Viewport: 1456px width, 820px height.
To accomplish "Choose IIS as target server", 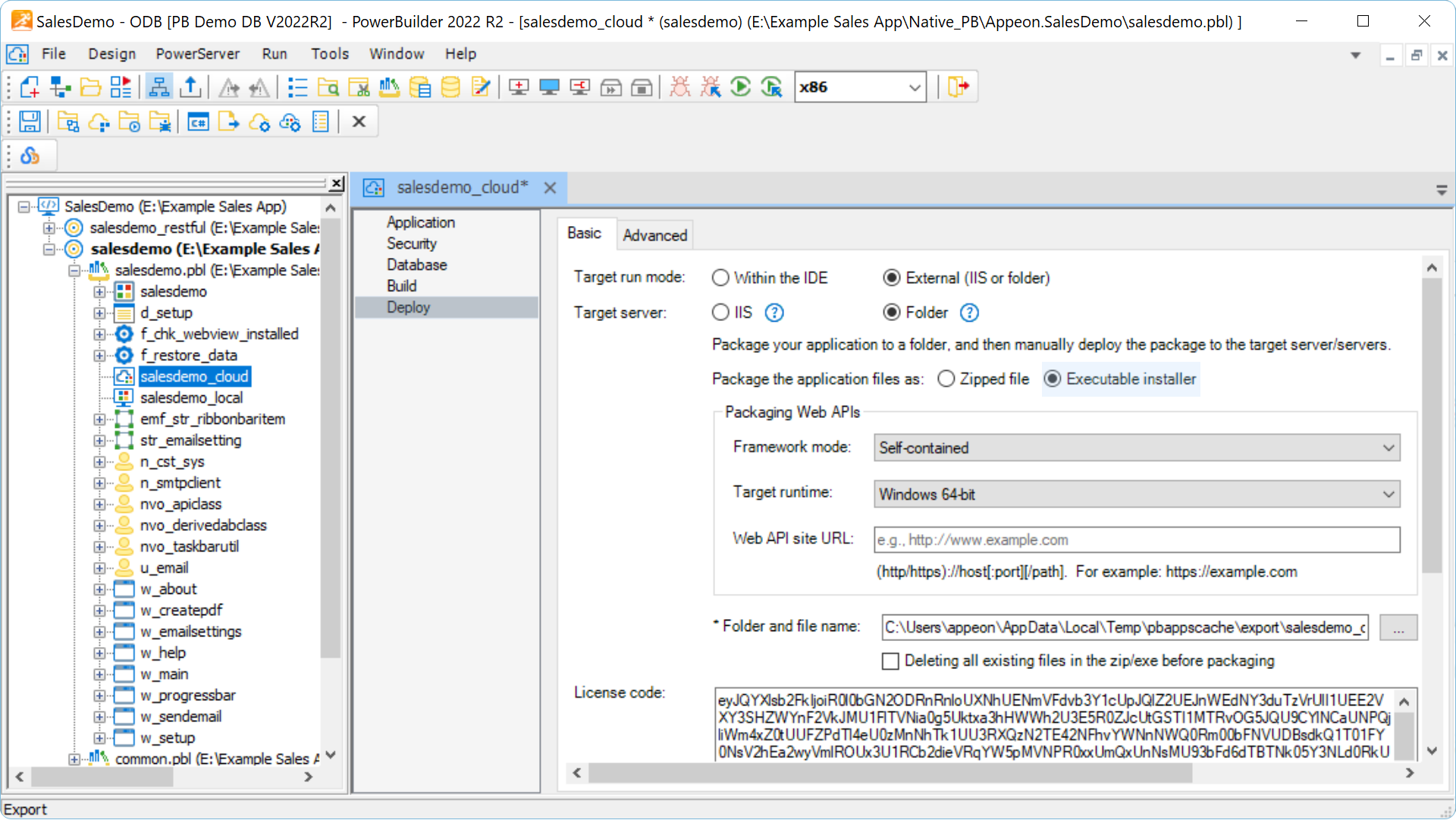I will (x=720, y=313).
